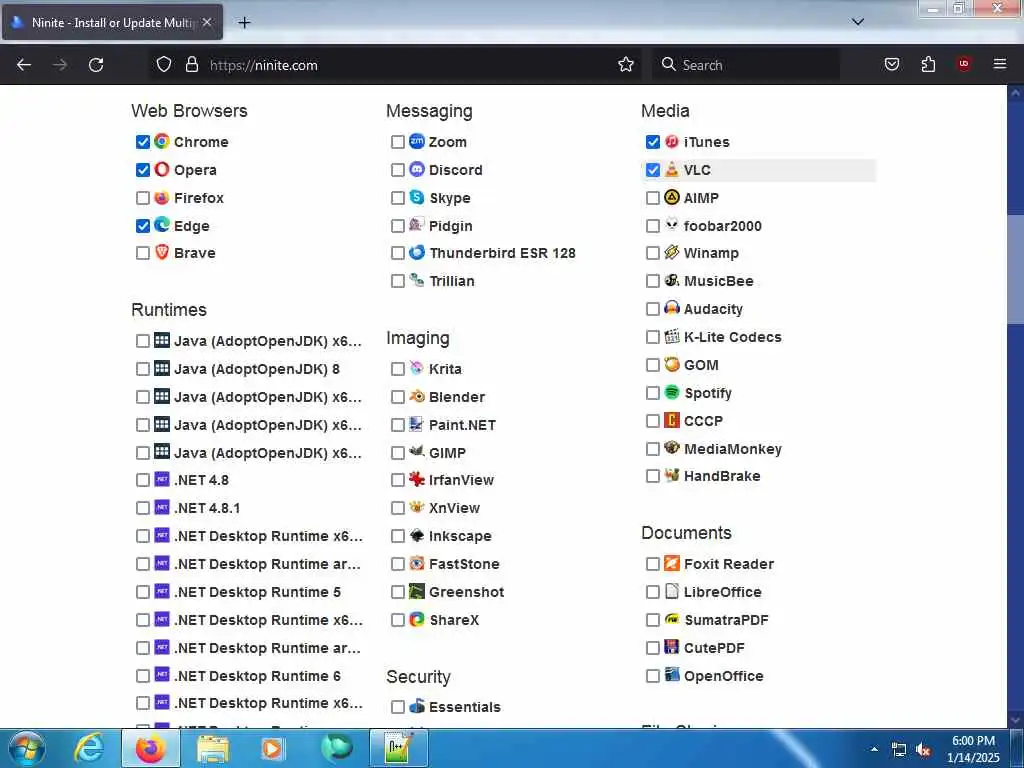Open Internet Explorer from the taskbar

click(88, 748)
